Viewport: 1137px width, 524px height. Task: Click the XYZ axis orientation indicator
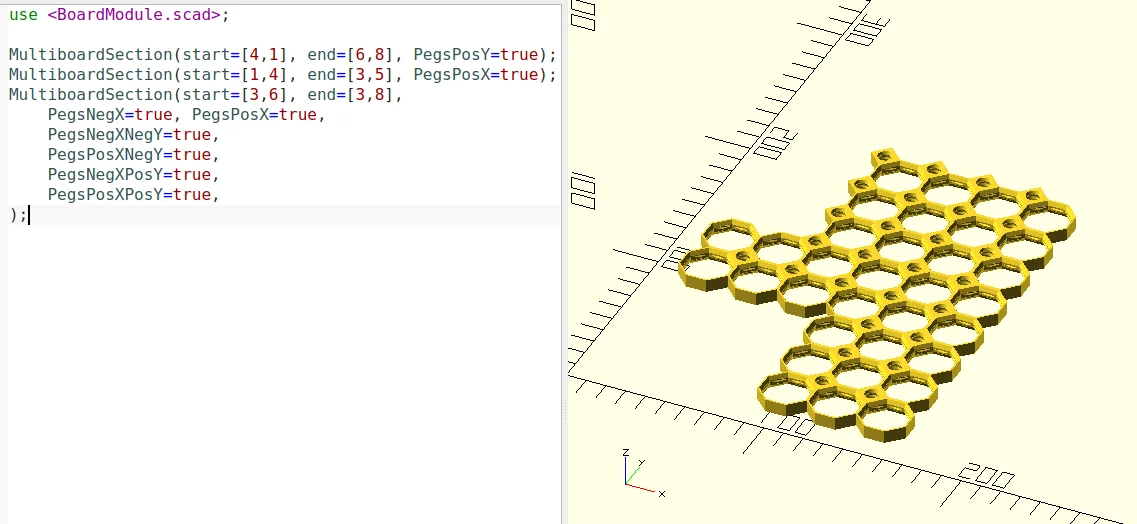click(x=642, y=473)
